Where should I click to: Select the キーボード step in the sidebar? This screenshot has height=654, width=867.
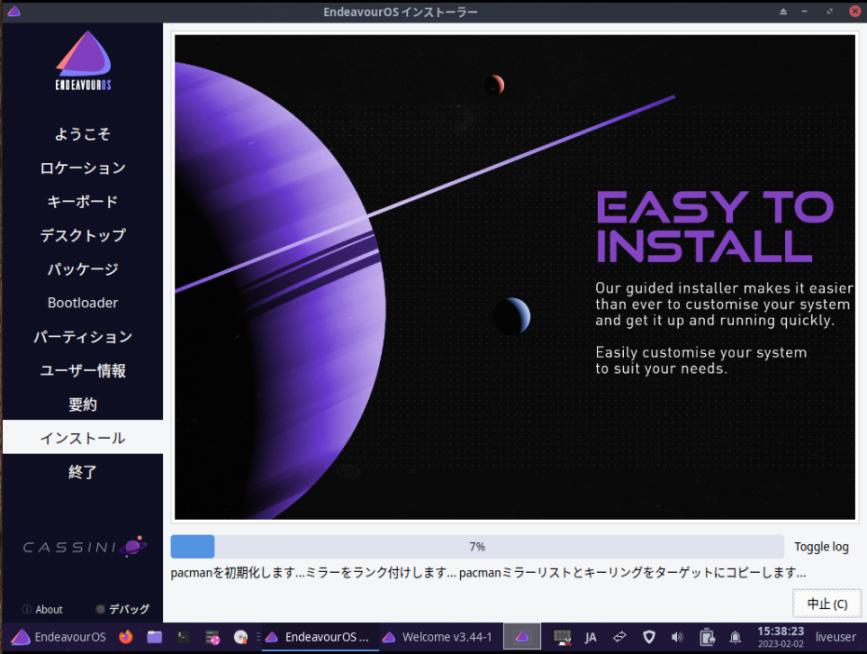(82, 201)
